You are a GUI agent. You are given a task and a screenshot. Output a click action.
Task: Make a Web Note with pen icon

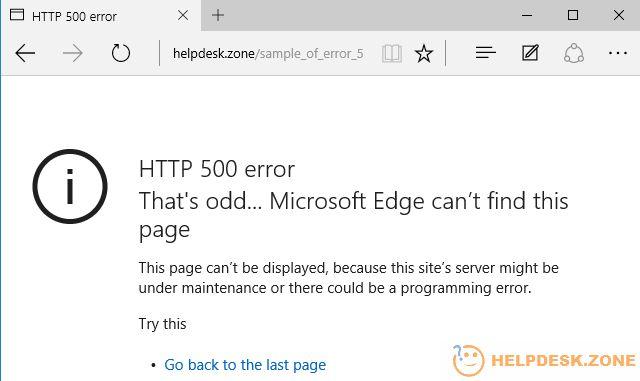coord(530,53)
